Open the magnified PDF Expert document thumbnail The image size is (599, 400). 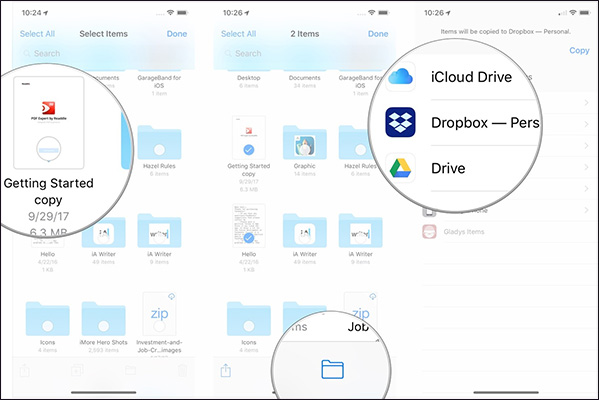tap(49, 122)
